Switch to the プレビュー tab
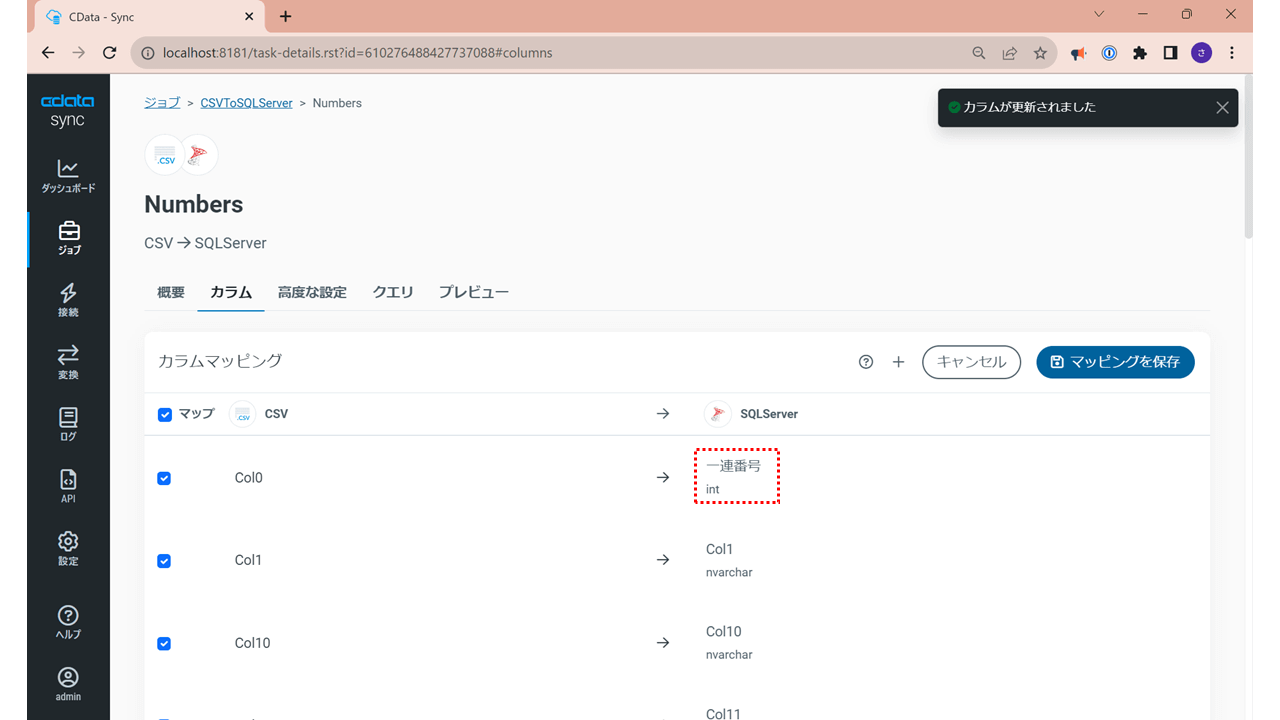Image resolution: width=1280 pixels, height=720 pixels. pyautogui.click(x=474, y=292)
